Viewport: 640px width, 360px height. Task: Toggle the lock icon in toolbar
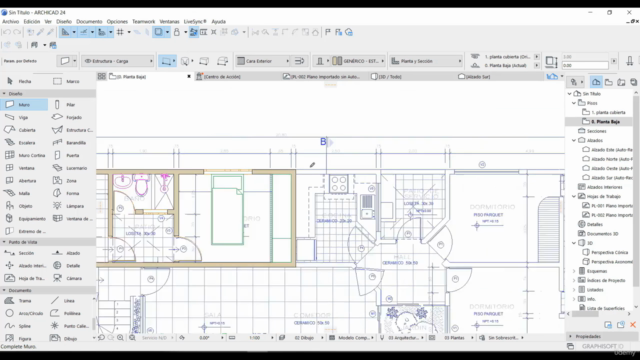point(177,32)
